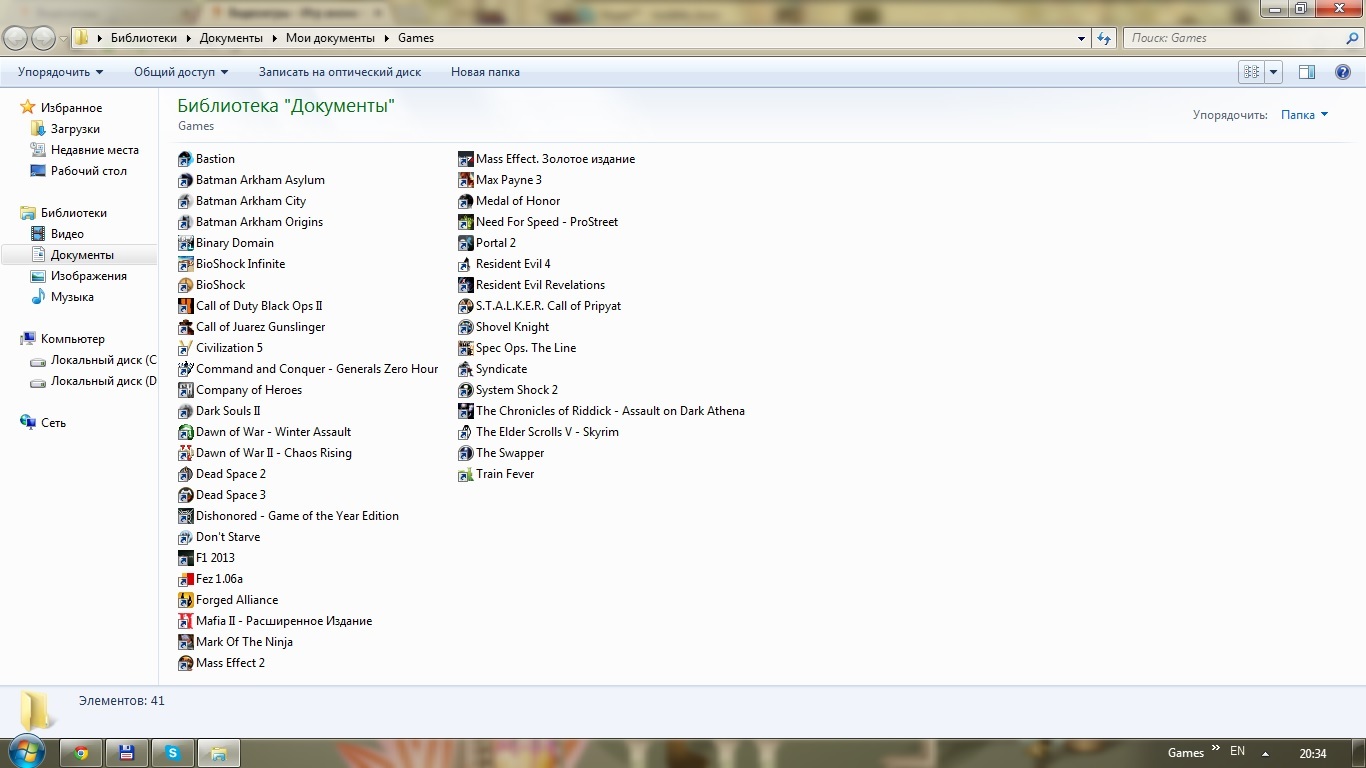Show hidden tray icons arrow

[x=1266, y=753]
